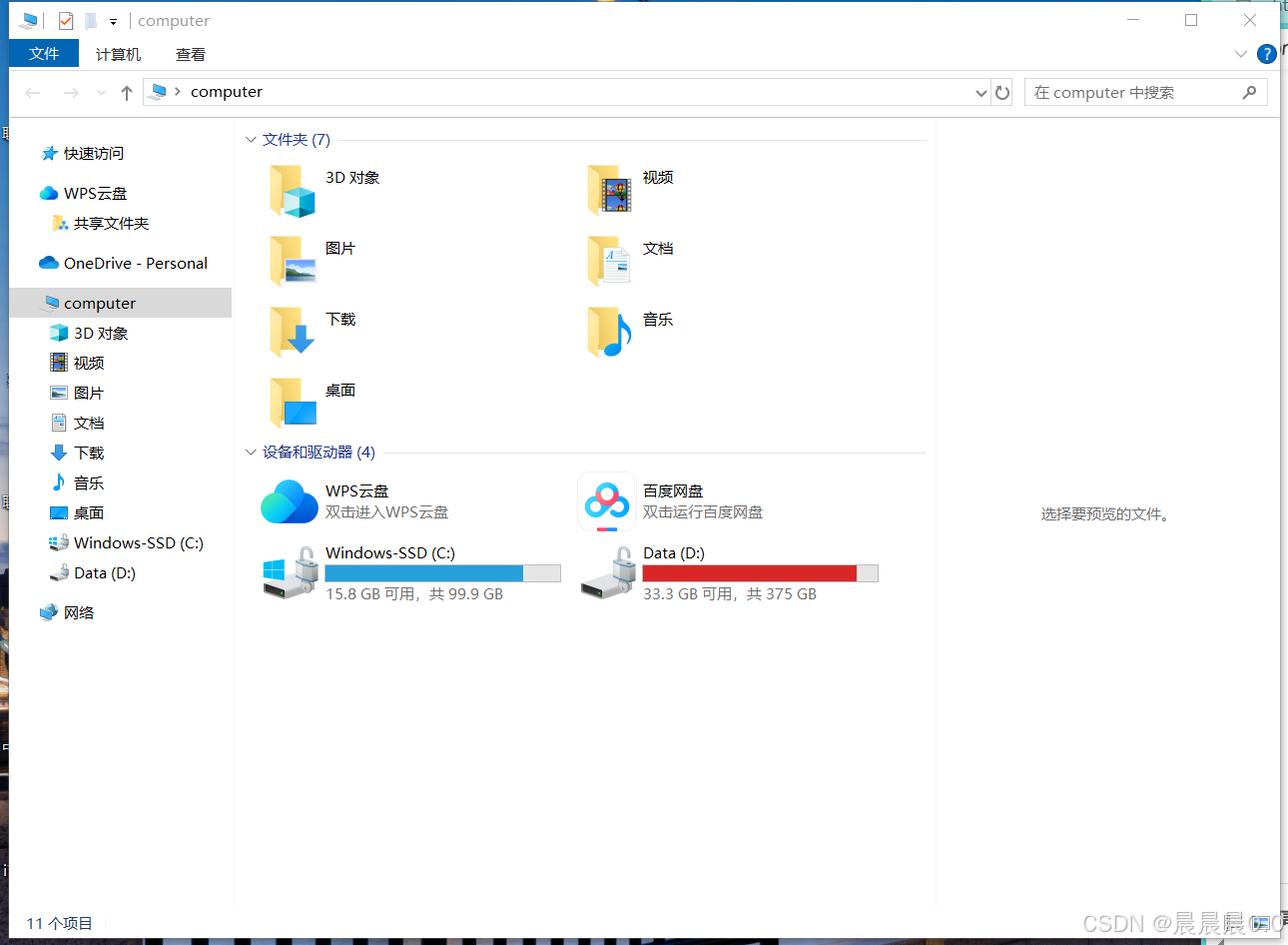Select the 百度网盘 icon under devices
Image resolution: width=1288 pixels, height=945 pixels.
click(x=607, y=501)
